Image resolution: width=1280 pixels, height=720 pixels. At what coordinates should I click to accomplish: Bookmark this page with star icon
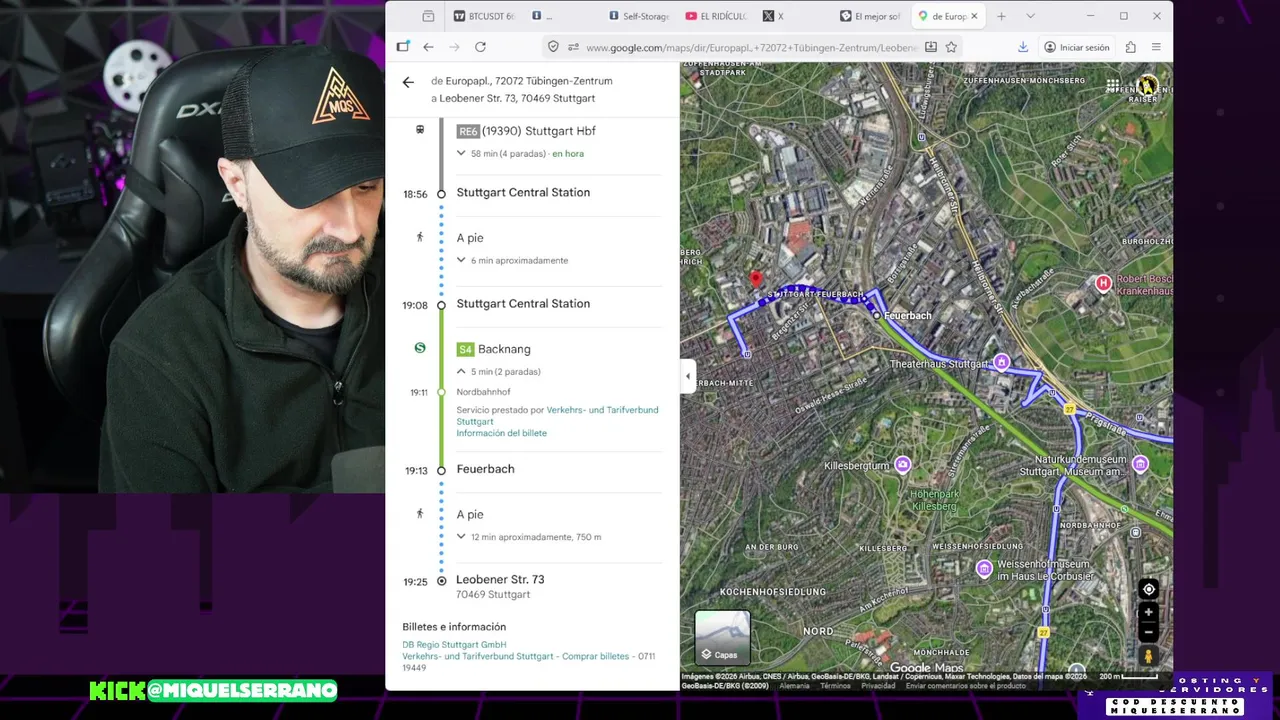point(951,47)
